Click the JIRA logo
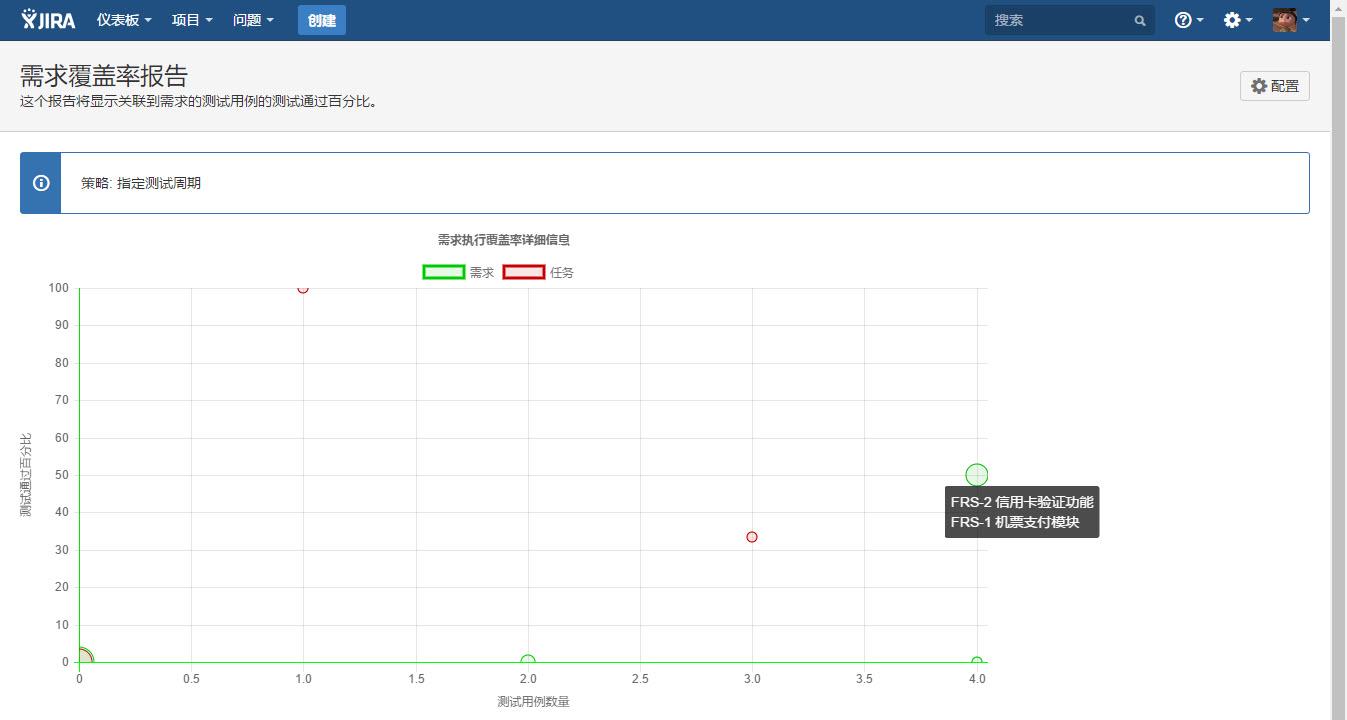 click(x=49, y=19)
